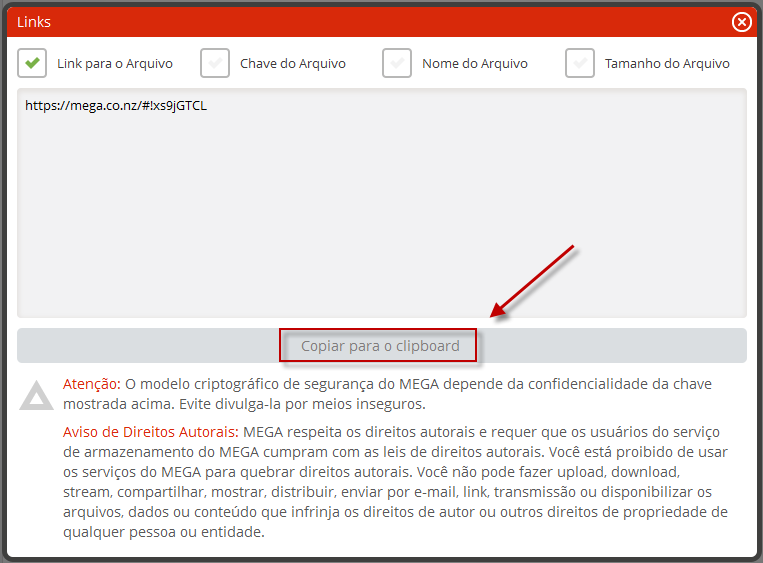Close the Links dialog
The width and height of the screenshot is (763, 563).
click(x=741, y=21)
